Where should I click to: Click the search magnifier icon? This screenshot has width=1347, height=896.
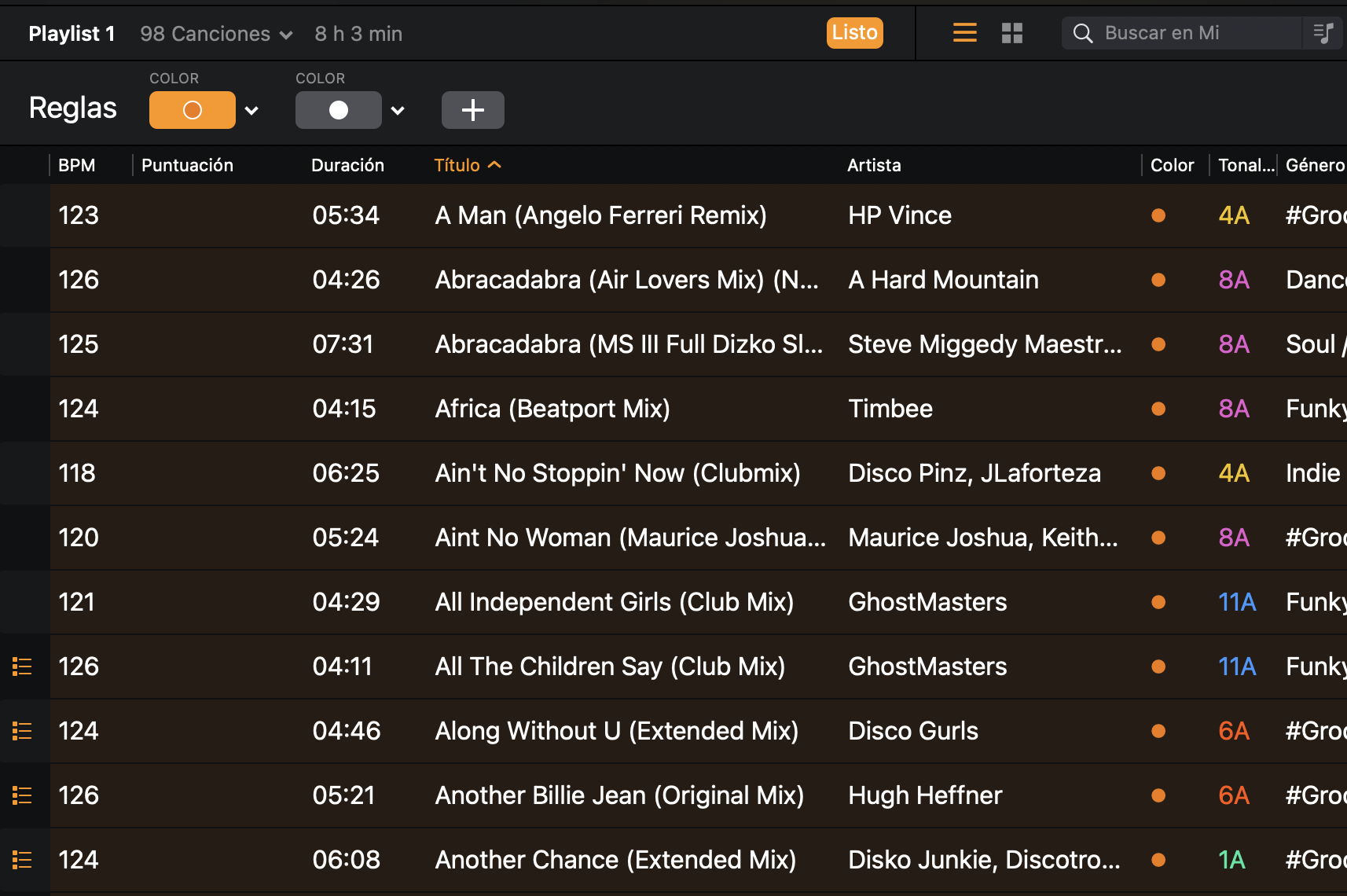pos(1083,33)
